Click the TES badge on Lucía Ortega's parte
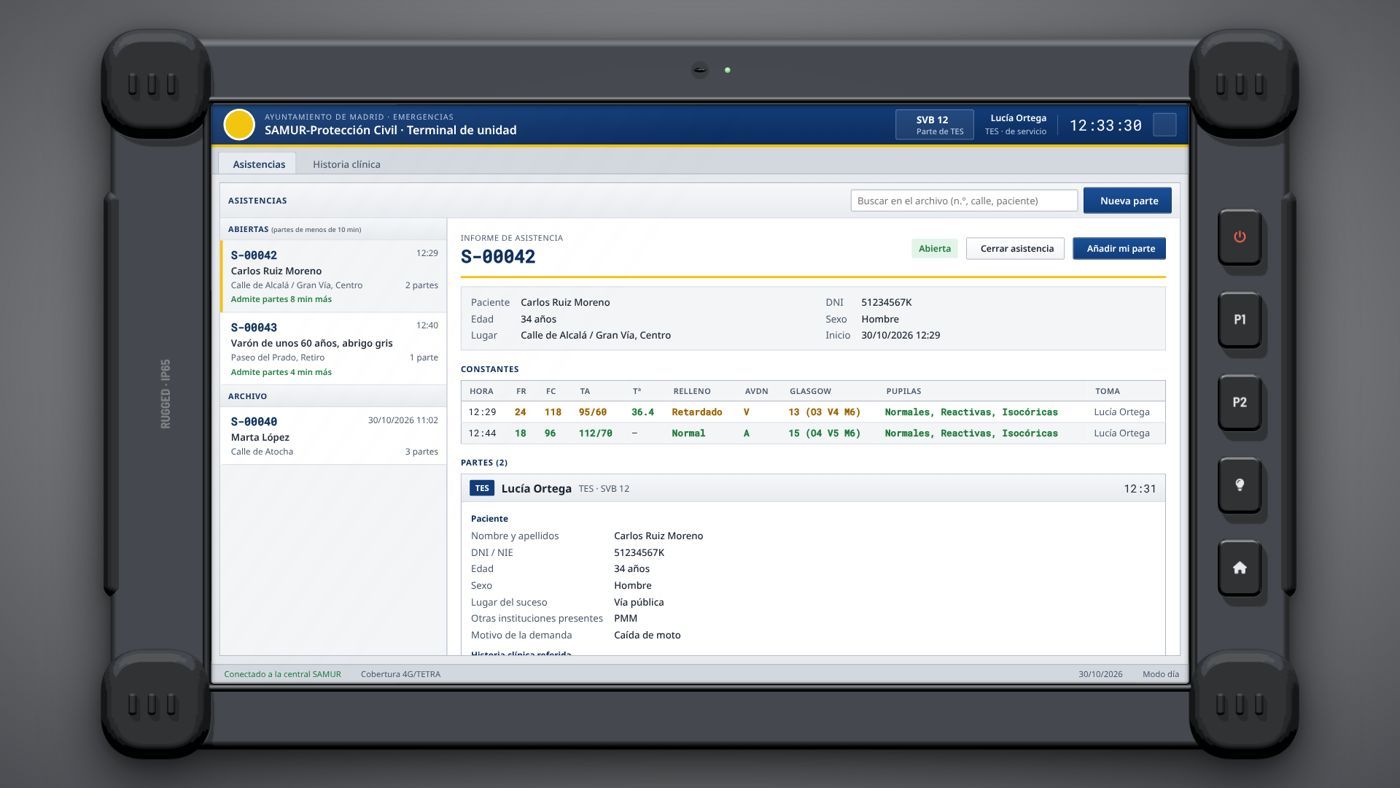 tap(482, 488)
